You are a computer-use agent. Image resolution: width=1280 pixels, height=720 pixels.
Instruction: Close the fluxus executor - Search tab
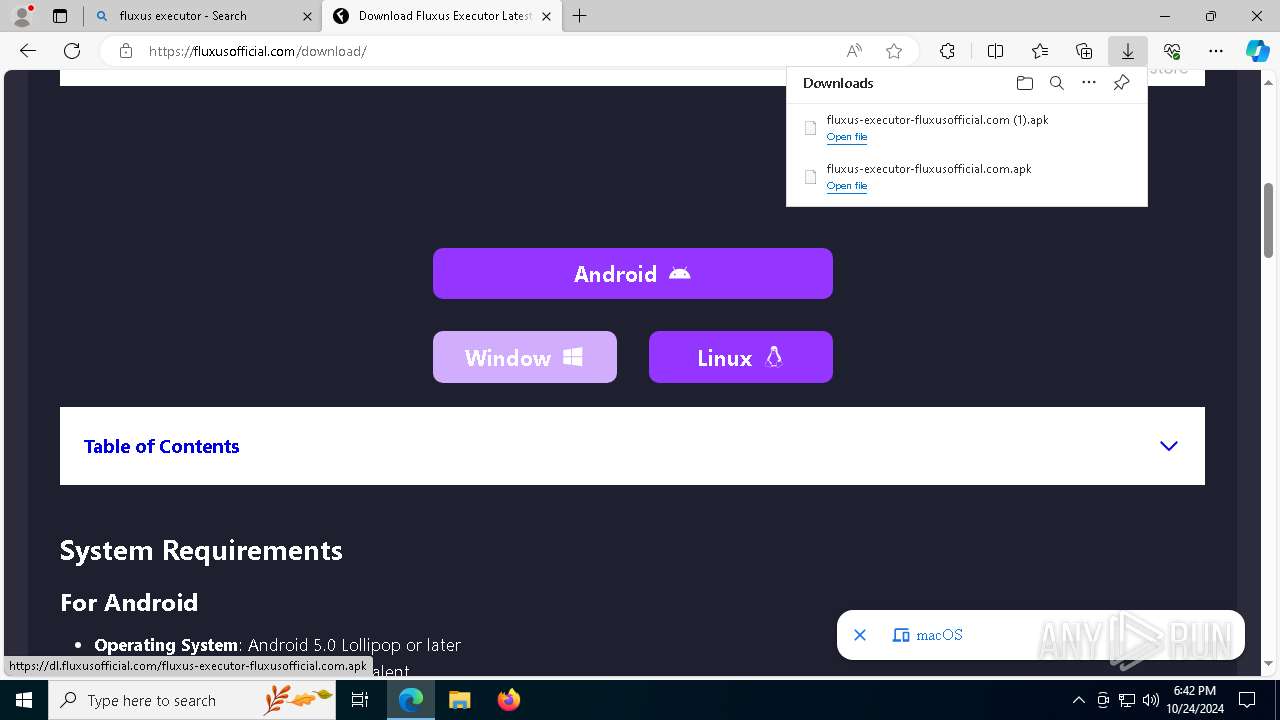point(306,16)
